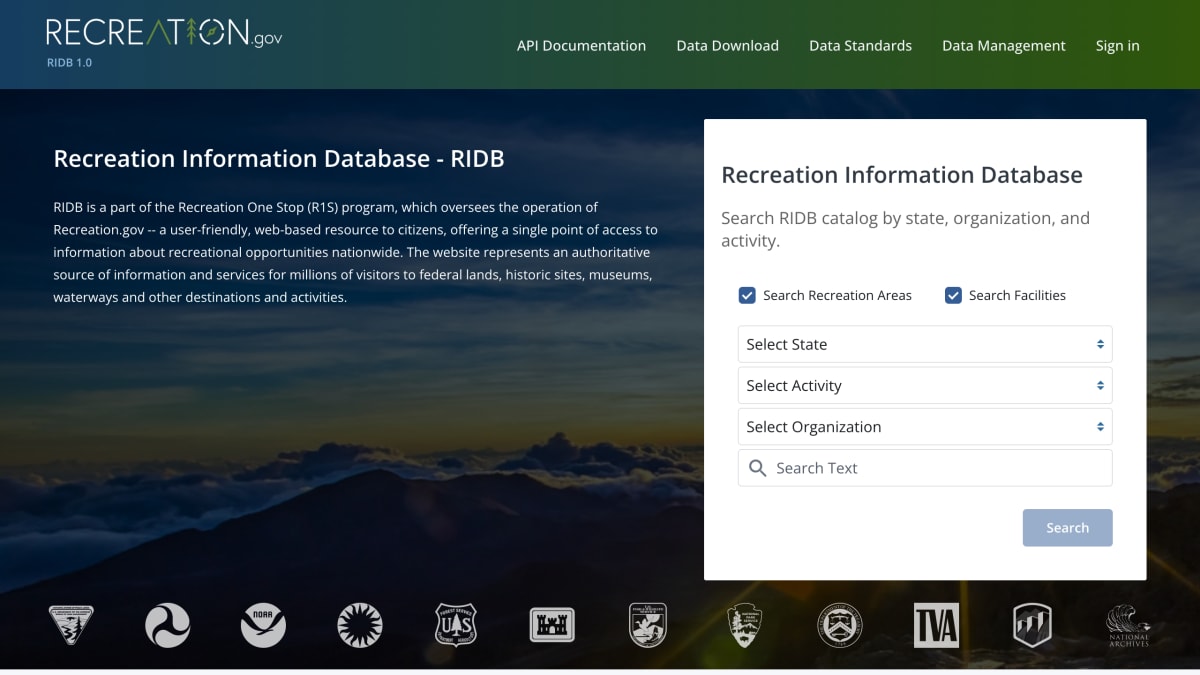Viewport: 1200px width, 675px height.
Task: Click the Department of Transportation triskelion logo
Action: pyautogui.click(x=167, y=625)
